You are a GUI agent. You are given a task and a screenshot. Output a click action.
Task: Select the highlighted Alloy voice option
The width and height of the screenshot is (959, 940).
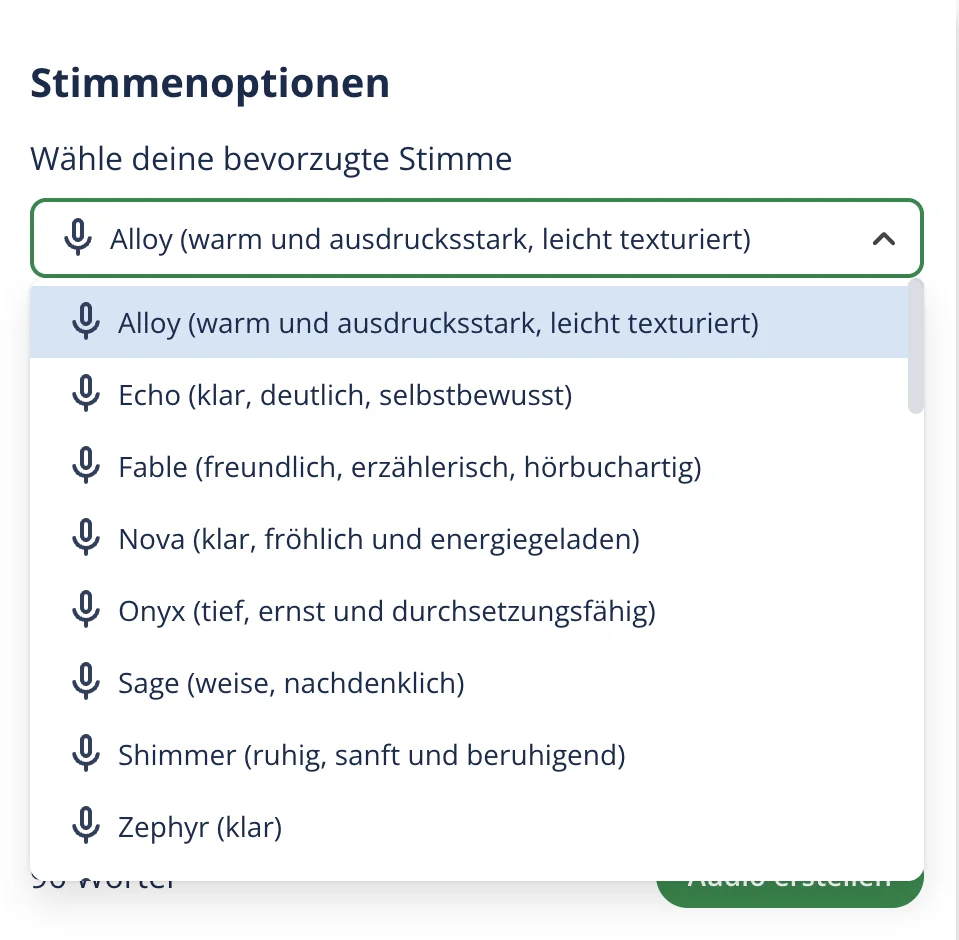coord(438,323)
